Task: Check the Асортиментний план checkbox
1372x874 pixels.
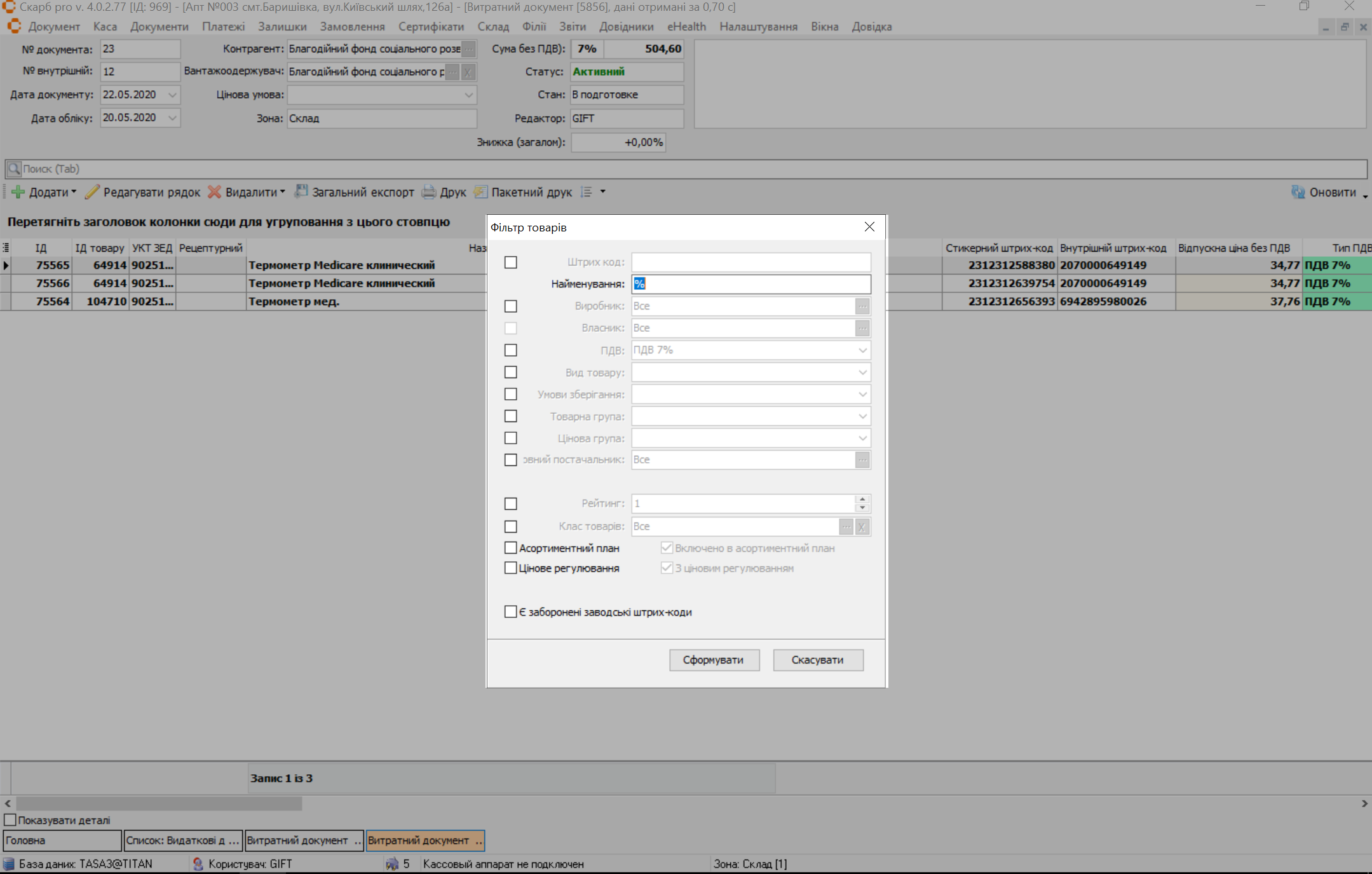Action: [511, 548]
